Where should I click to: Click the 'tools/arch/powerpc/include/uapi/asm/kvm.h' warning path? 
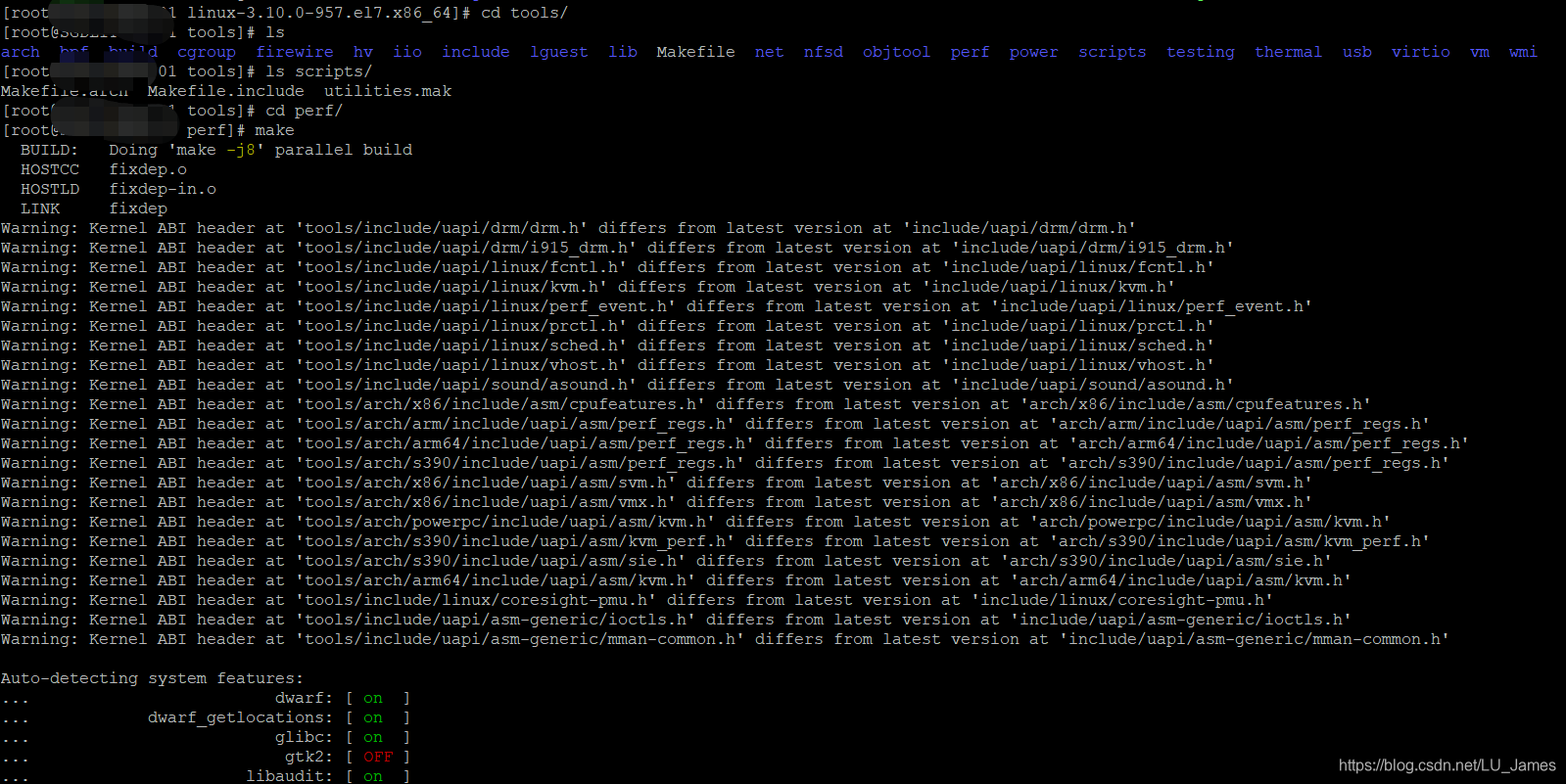(x=505, y=522)
